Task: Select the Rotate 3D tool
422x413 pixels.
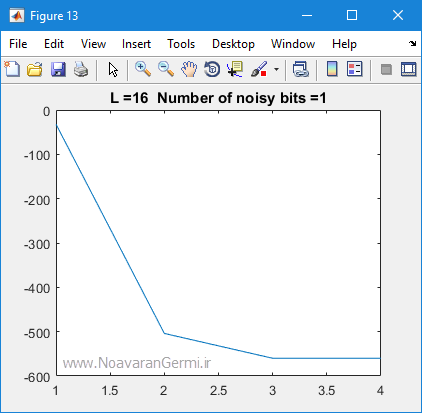Action: tap(212, 69)
